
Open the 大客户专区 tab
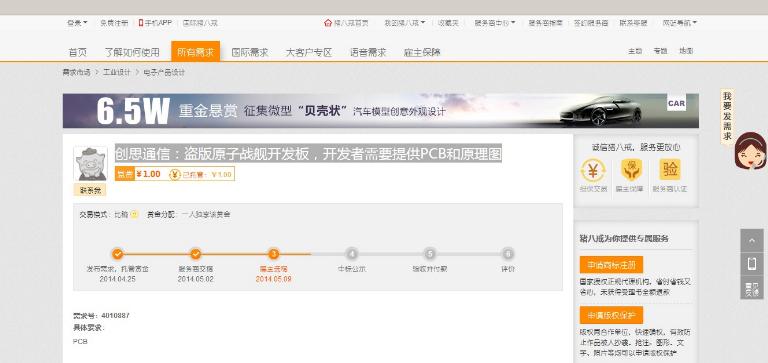[309, 52]
